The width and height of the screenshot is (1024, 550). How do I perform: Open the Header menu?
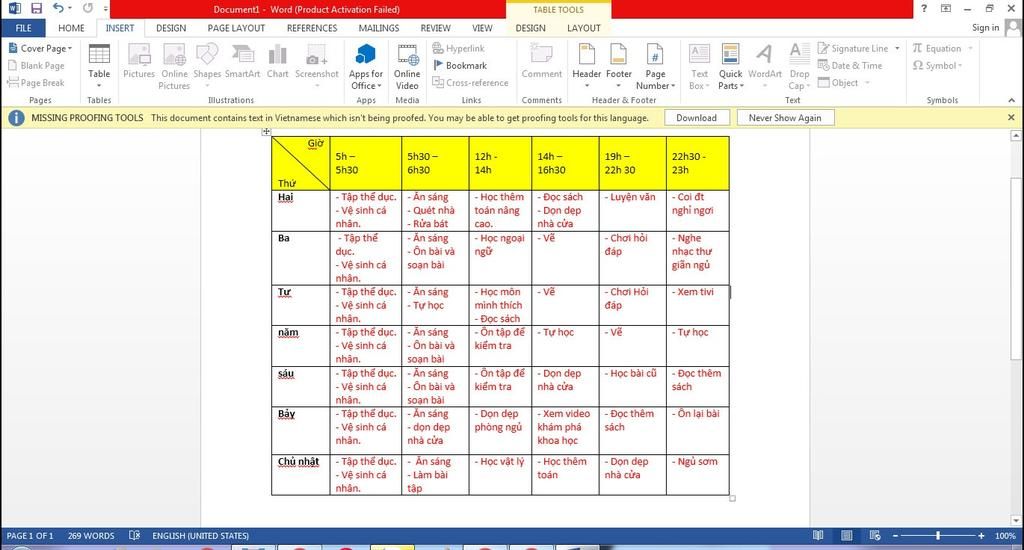(586, 67)
